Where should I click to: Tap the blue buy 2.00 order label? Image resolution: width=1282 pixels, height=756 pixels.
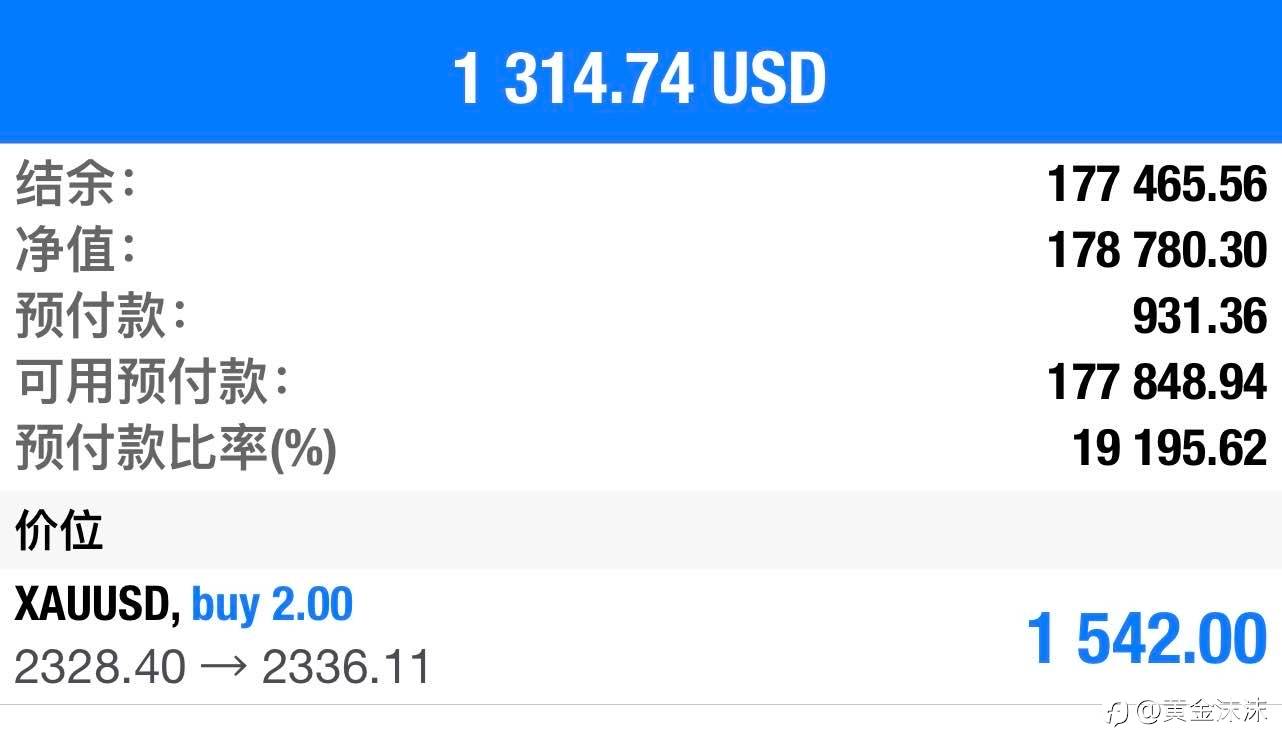tap(272, 605)
